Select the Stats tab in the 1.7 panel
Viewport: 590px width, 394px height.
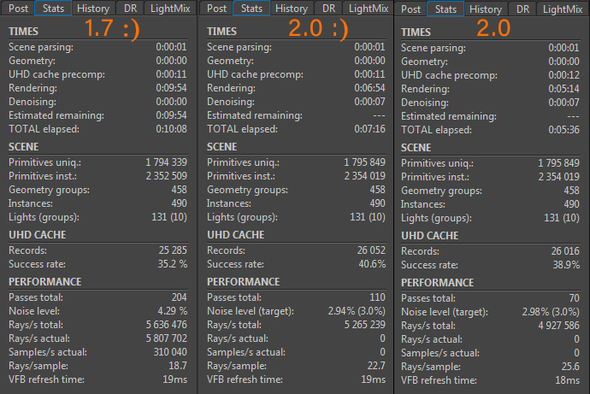pos(53,8)
